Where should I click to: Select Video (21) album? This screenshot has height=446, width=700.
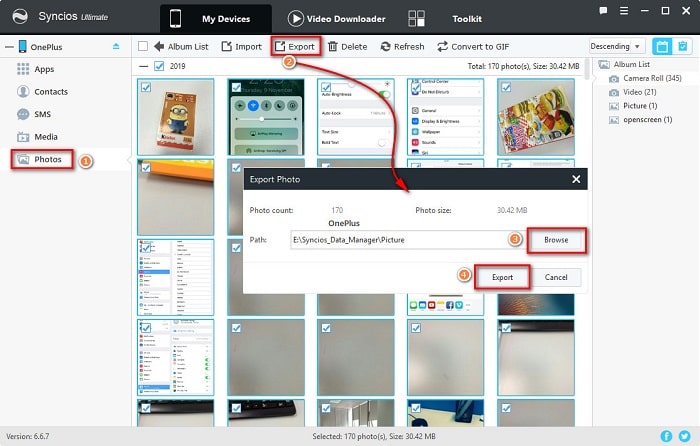click(x=639, y=92)
